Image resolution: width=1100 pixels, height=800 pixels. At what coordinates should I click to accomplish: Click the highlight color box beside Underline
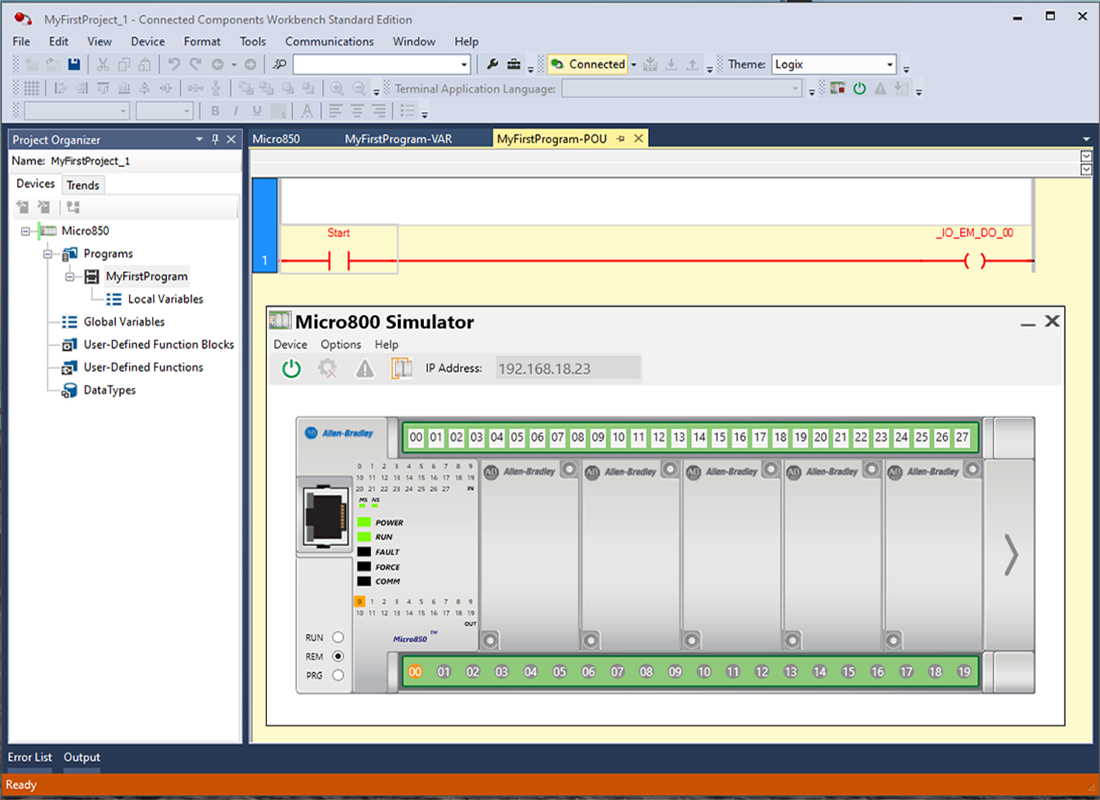[279, 111]
